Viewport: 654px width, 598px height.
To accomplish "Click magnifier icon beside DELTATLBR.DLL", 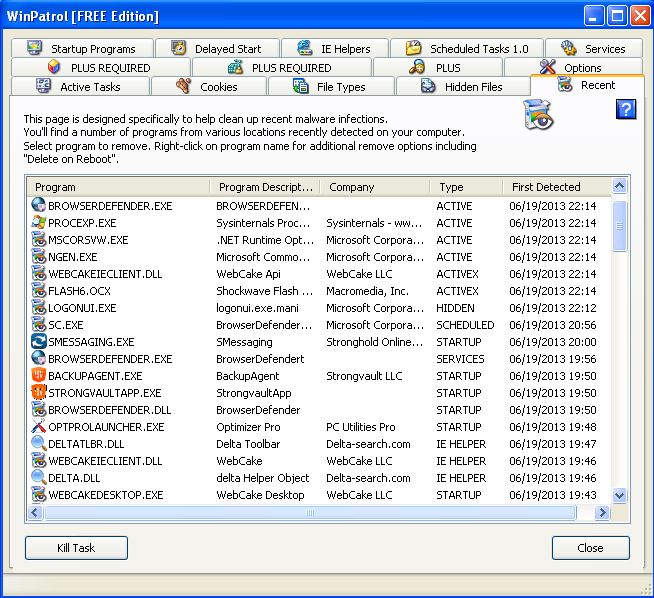I will click(x=38, y=443).
